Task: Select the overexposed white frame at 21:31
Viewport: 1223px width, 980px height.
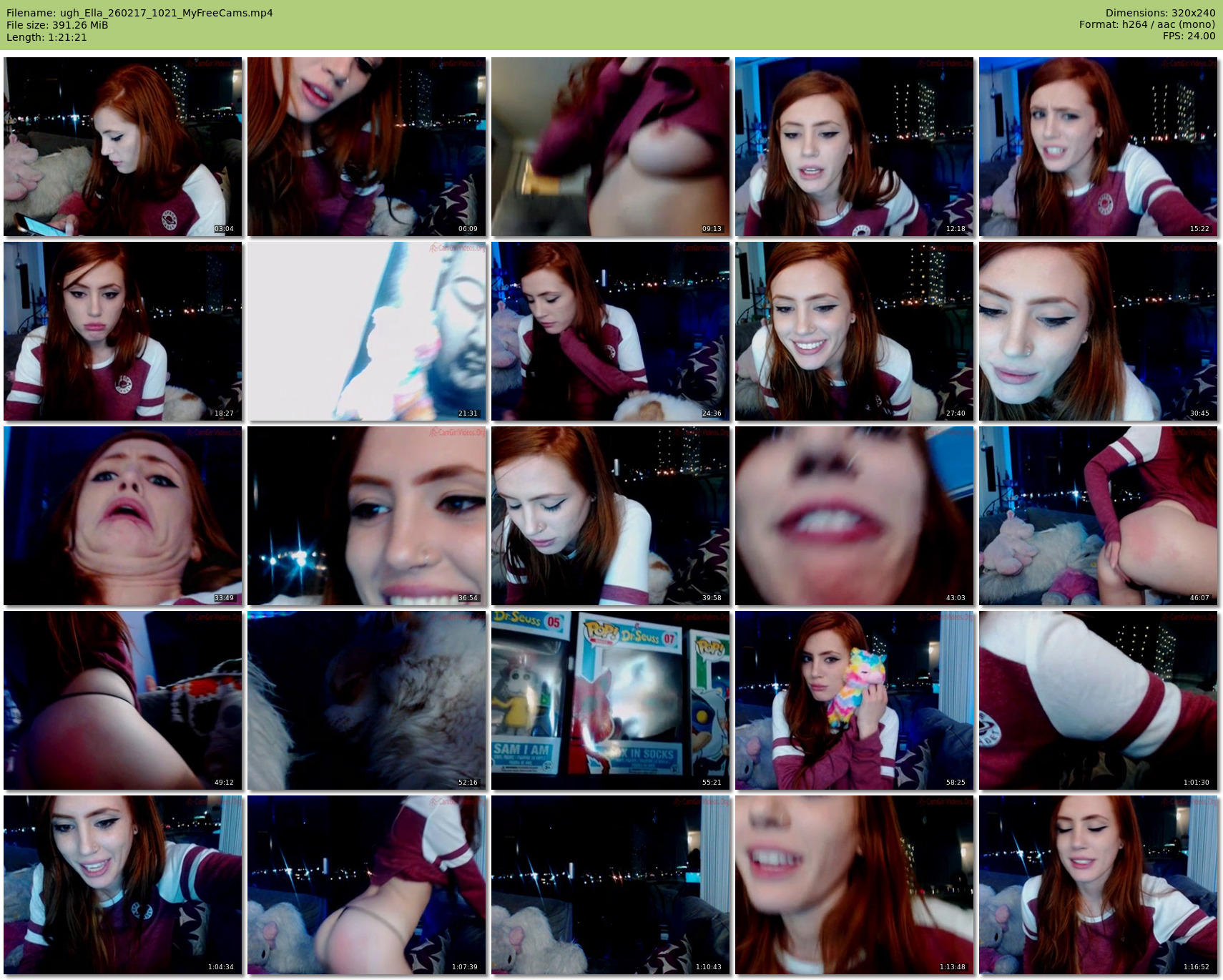Action: [x=366, y=331]
